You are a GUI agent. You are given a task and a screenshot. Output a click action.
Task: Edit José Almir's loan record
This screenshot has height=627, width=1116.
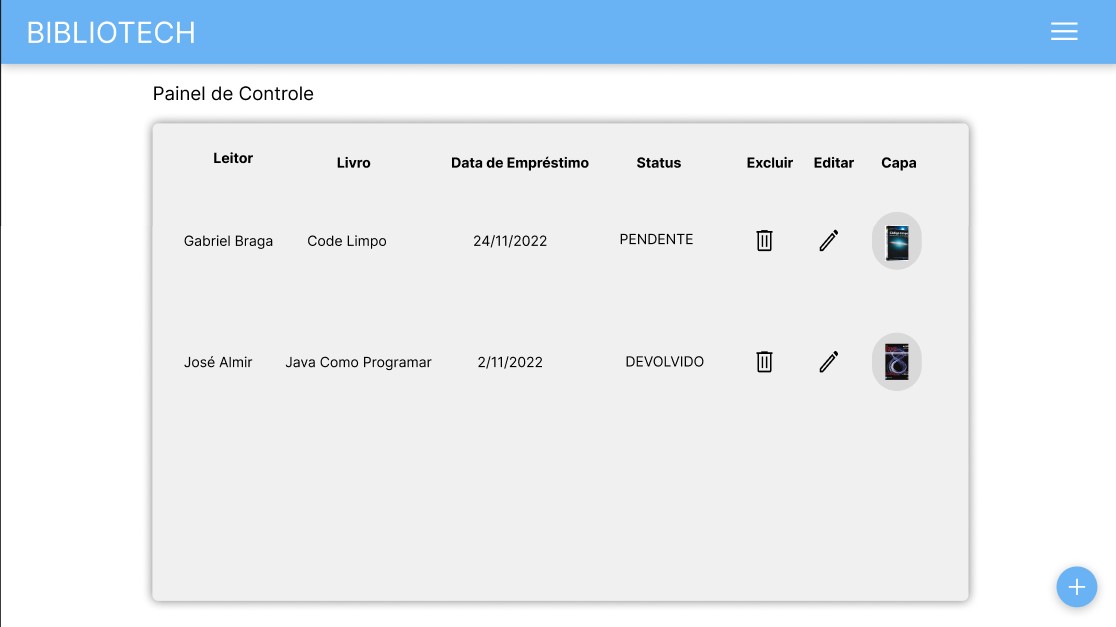828,361
